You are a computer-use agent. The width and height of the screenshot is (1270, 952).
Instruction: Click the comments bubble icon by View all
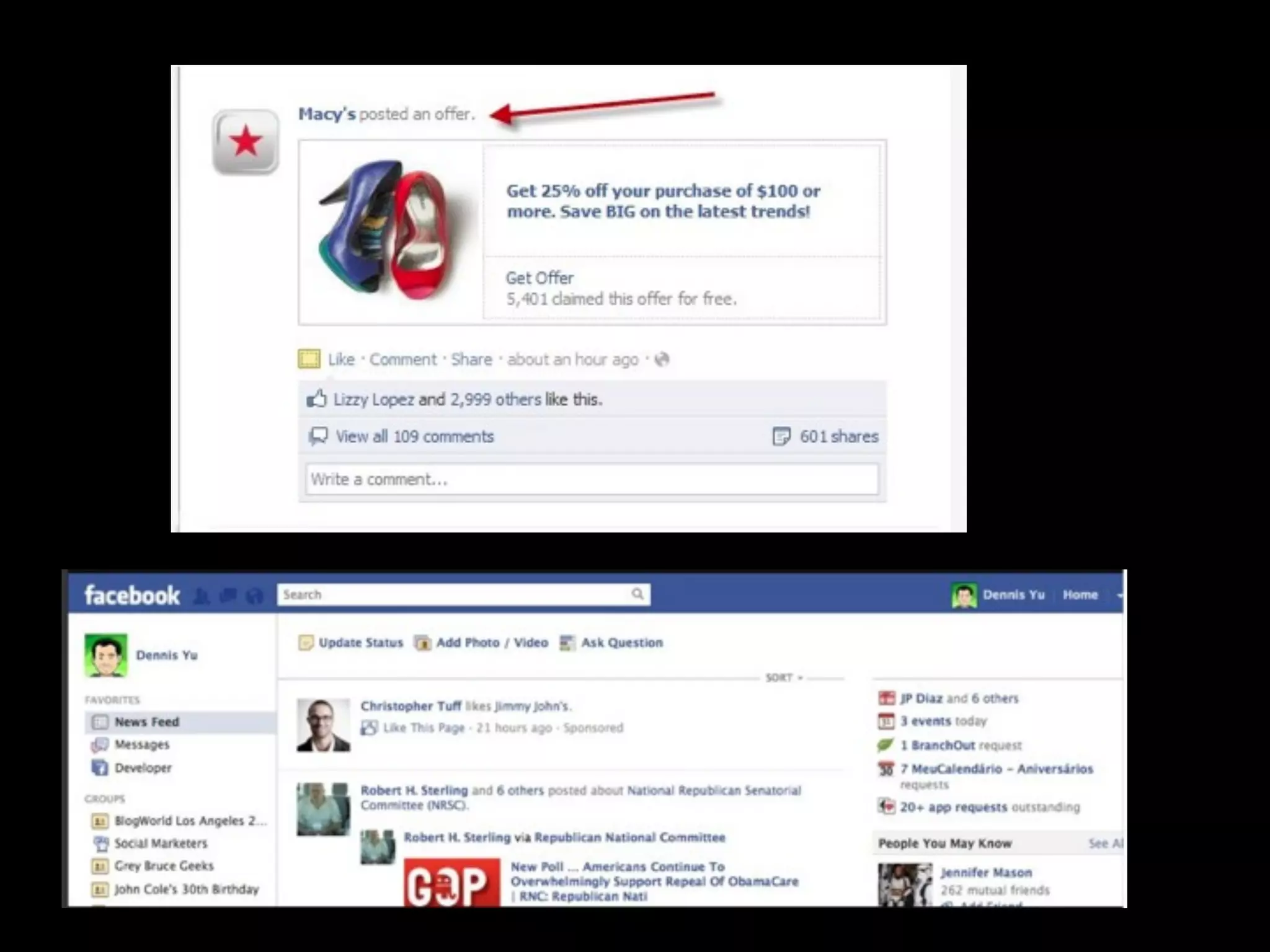(x=318, y=436)
